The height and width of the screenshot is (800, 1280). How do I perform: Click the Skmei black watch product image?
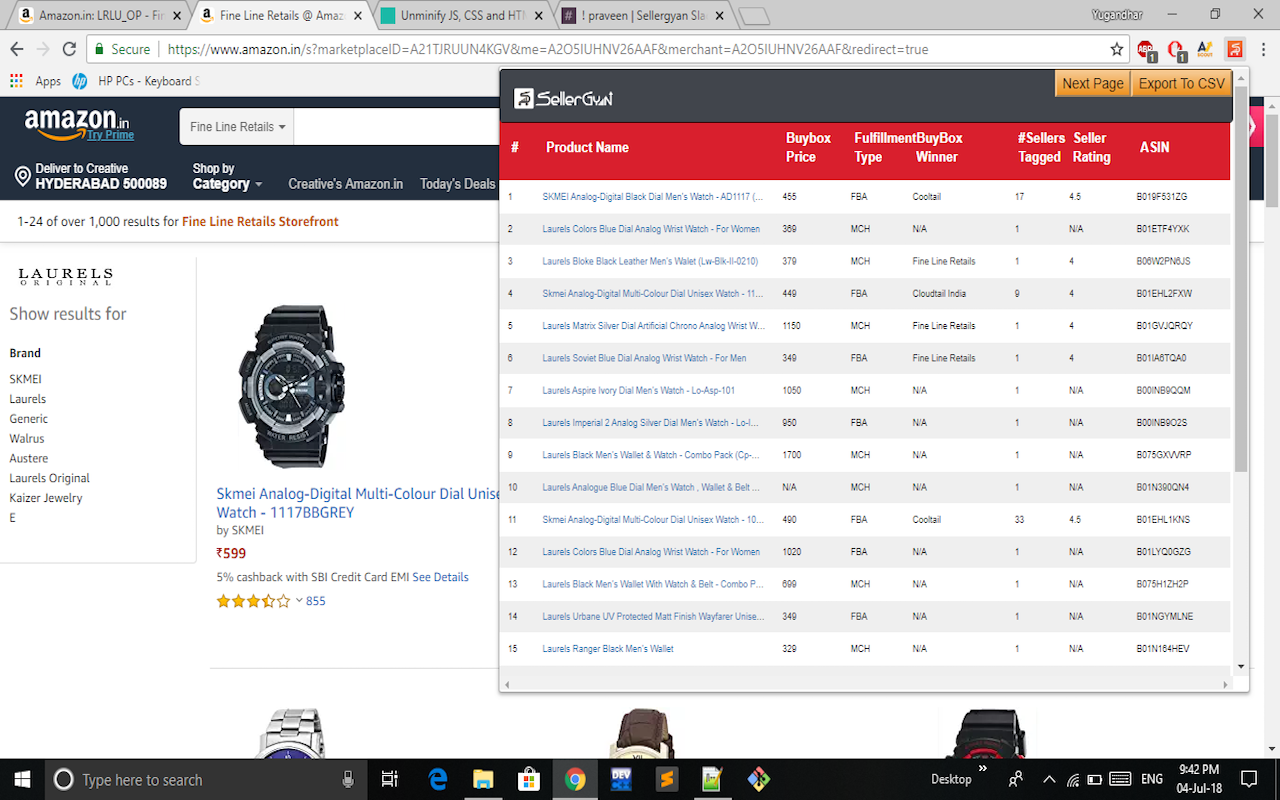[x=290, y=388]
